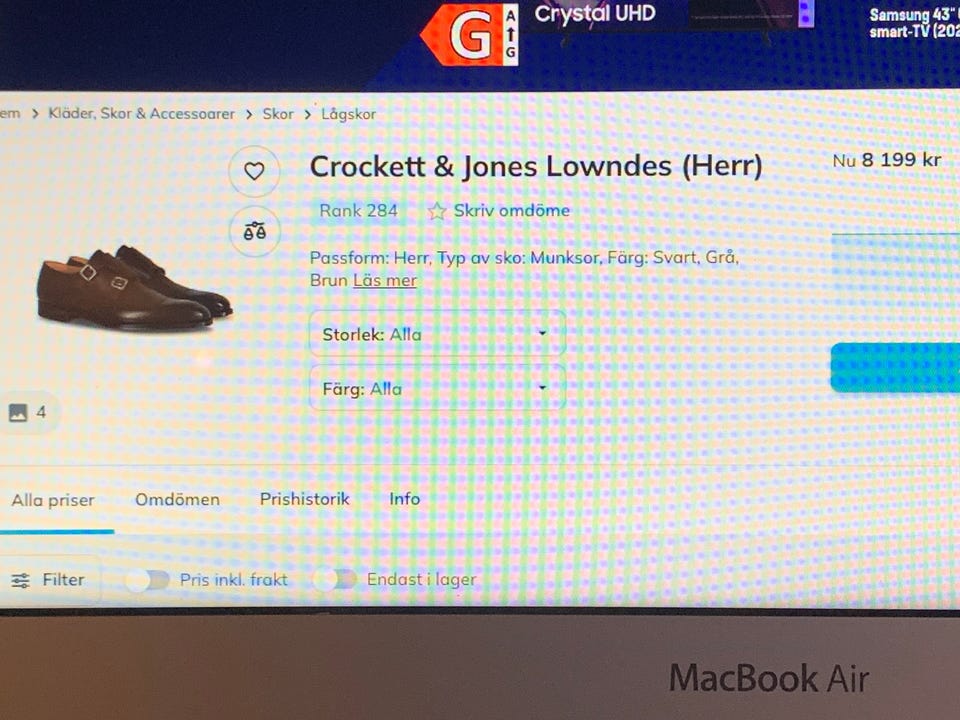Expand the Färg dropdown
The image size is (960, 720).
tap(437, 388)
